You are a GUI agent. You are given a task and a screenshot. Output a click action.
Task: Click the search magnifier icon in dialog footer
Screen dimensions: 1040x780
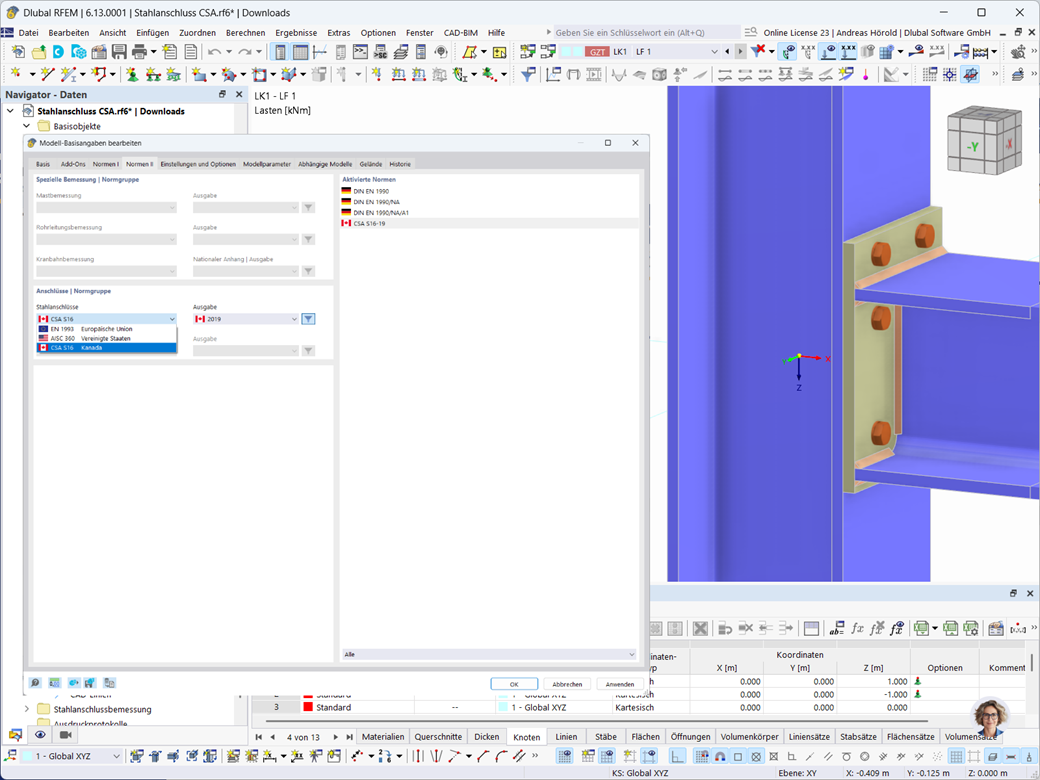click(35, 682)
